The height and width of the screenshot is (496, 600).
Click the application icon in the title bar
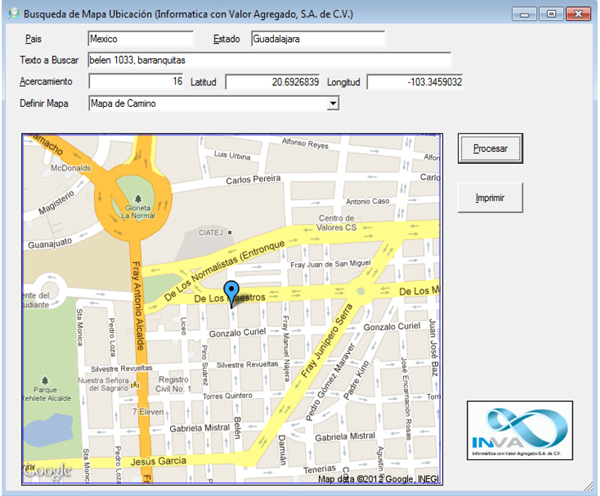click(x=12, y=14)
